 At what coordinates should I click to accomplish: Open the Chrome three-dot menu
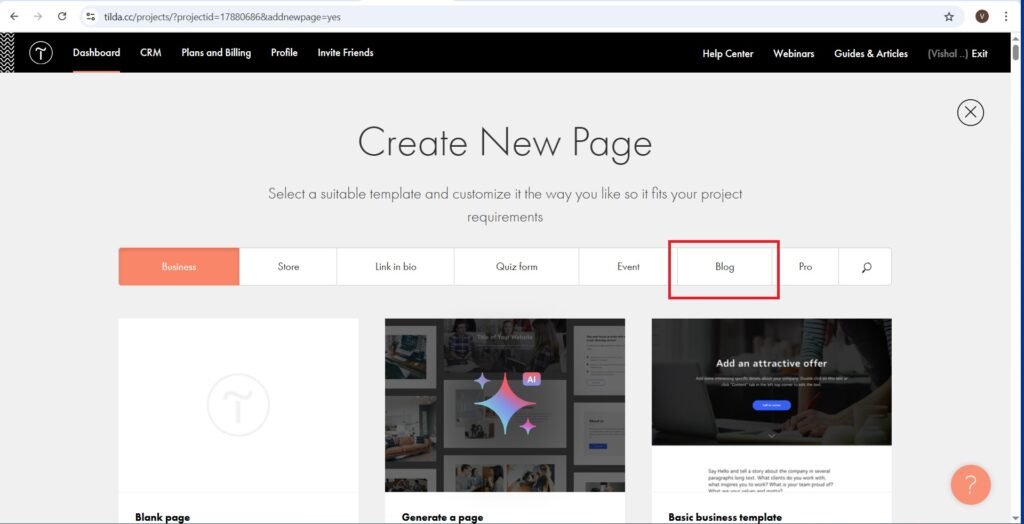(x=1006, y=16)
